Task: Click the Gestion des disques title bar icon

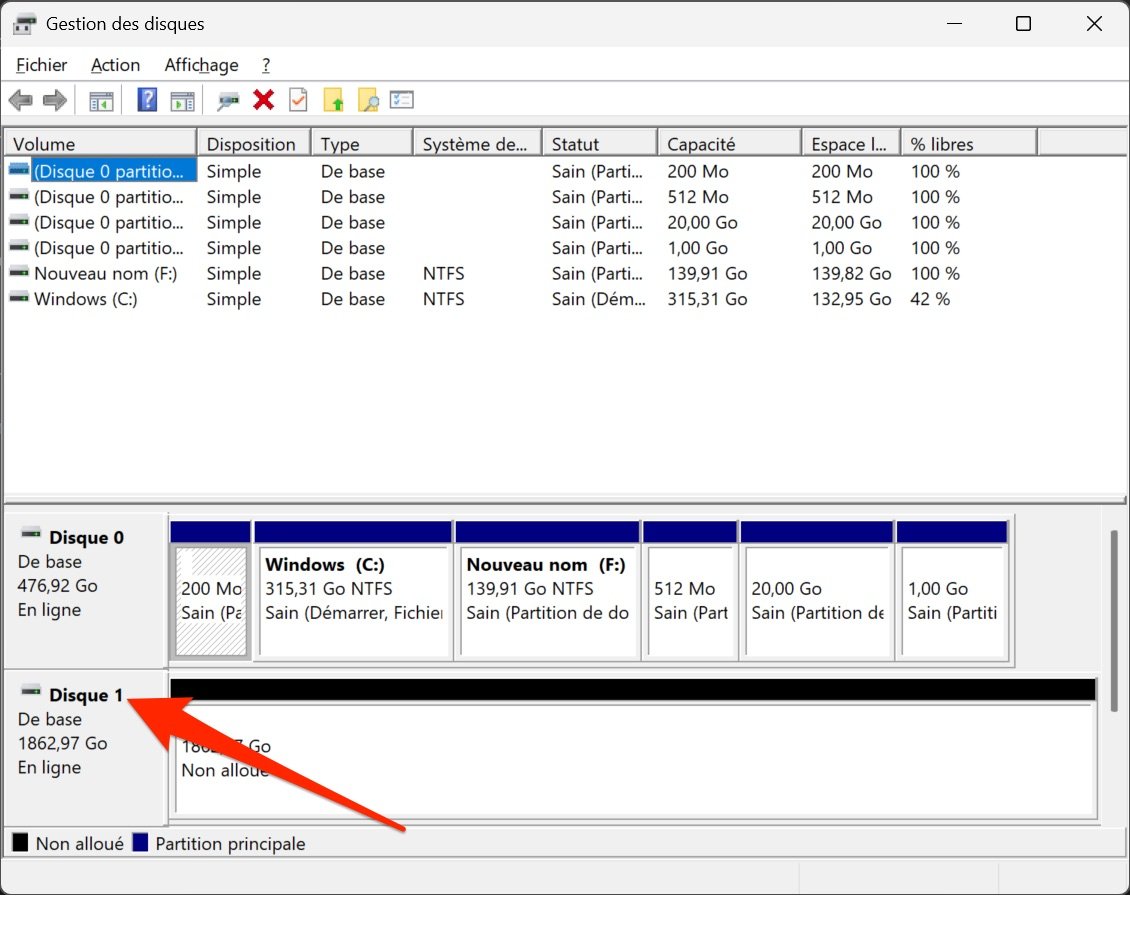Action: (25, 24)
